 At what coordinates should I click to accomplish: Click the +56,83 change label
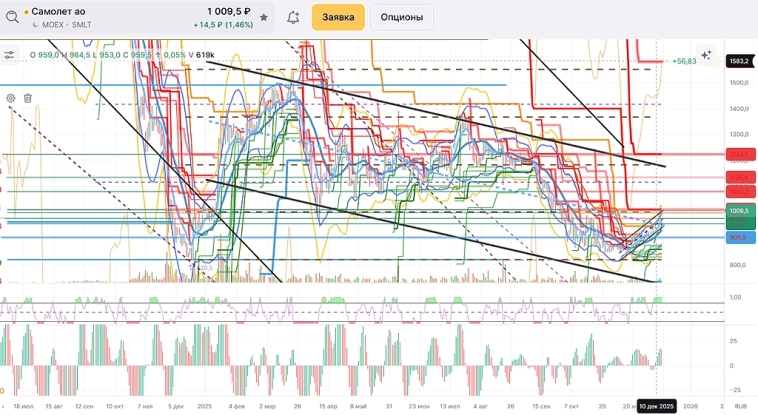[x=684, y=61]
